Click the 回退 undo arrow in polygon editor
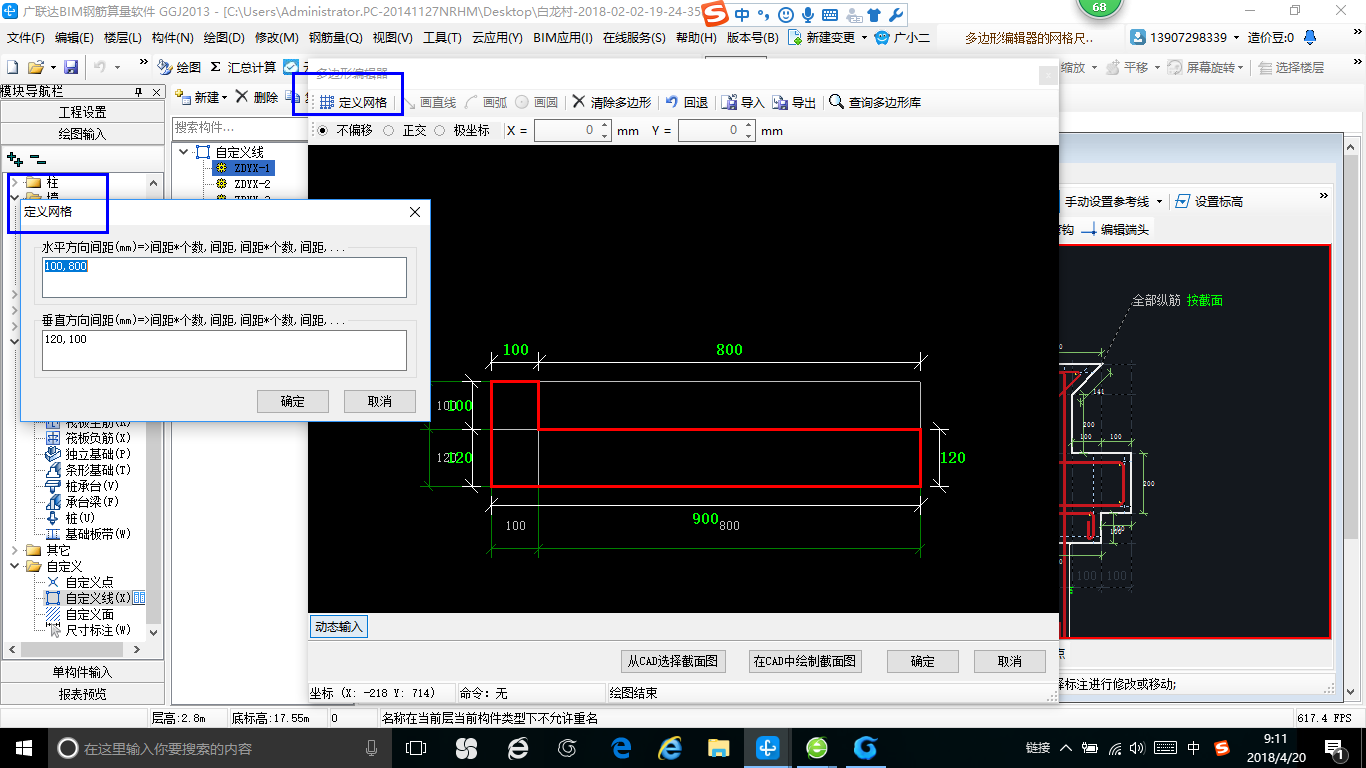 click(x=672, y=102)
